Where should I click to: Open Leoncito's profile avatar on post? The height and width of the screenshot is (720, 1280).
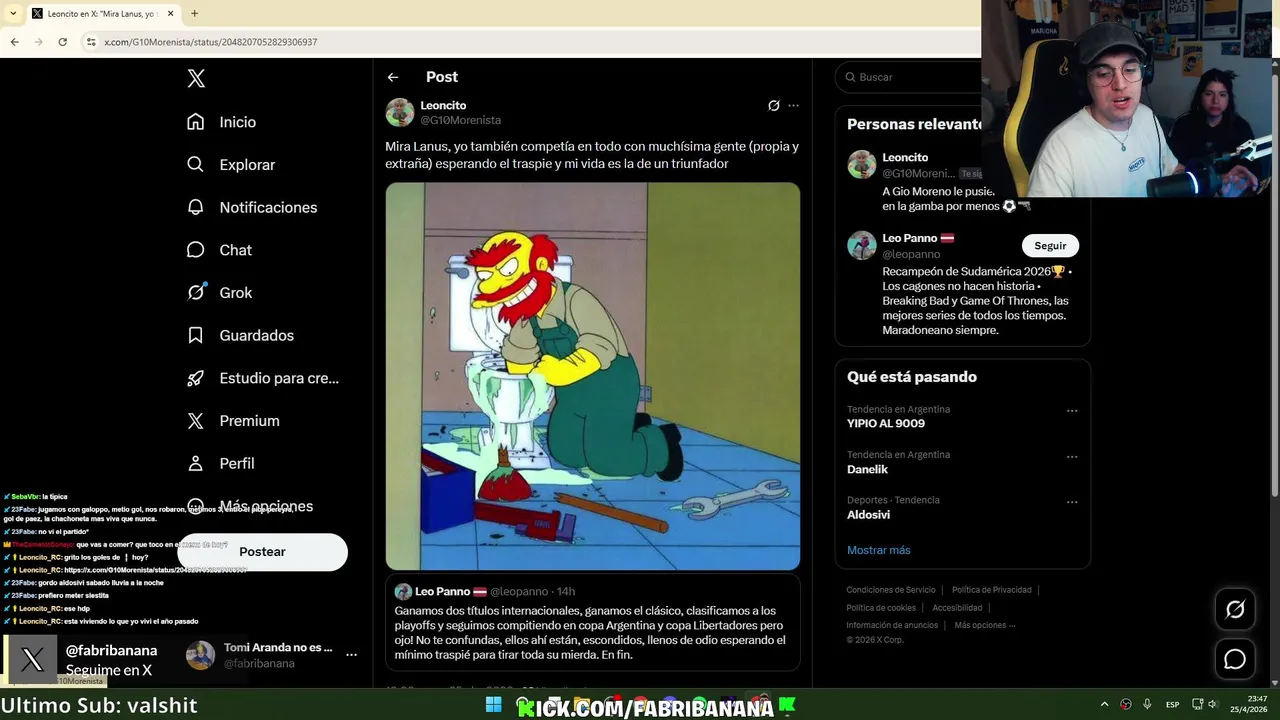[x=400, y=112]
